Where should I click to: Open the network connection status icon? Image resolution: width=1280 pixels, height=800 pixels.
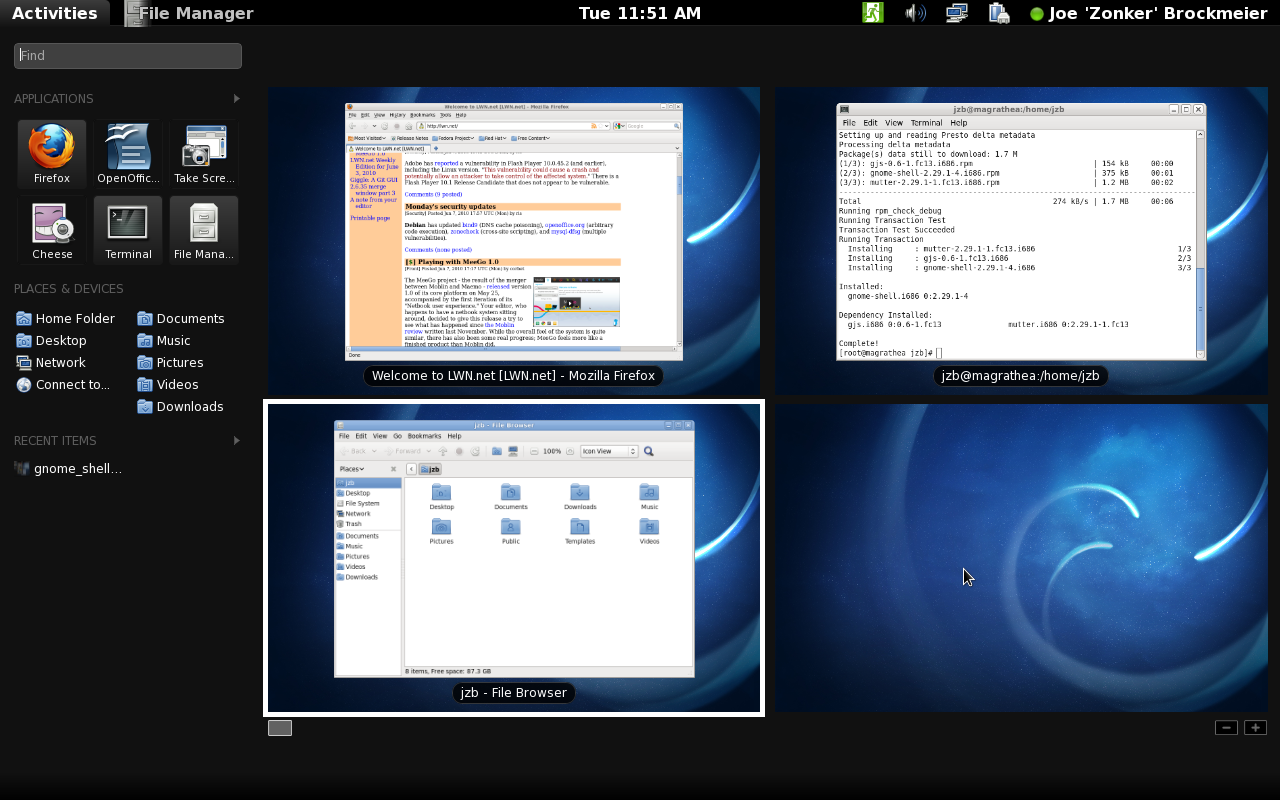click(957, 13)
